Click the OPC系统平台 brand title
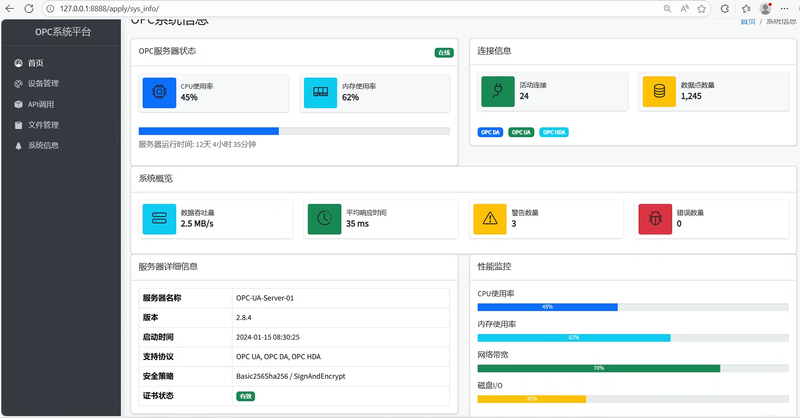 coord(62,32)
